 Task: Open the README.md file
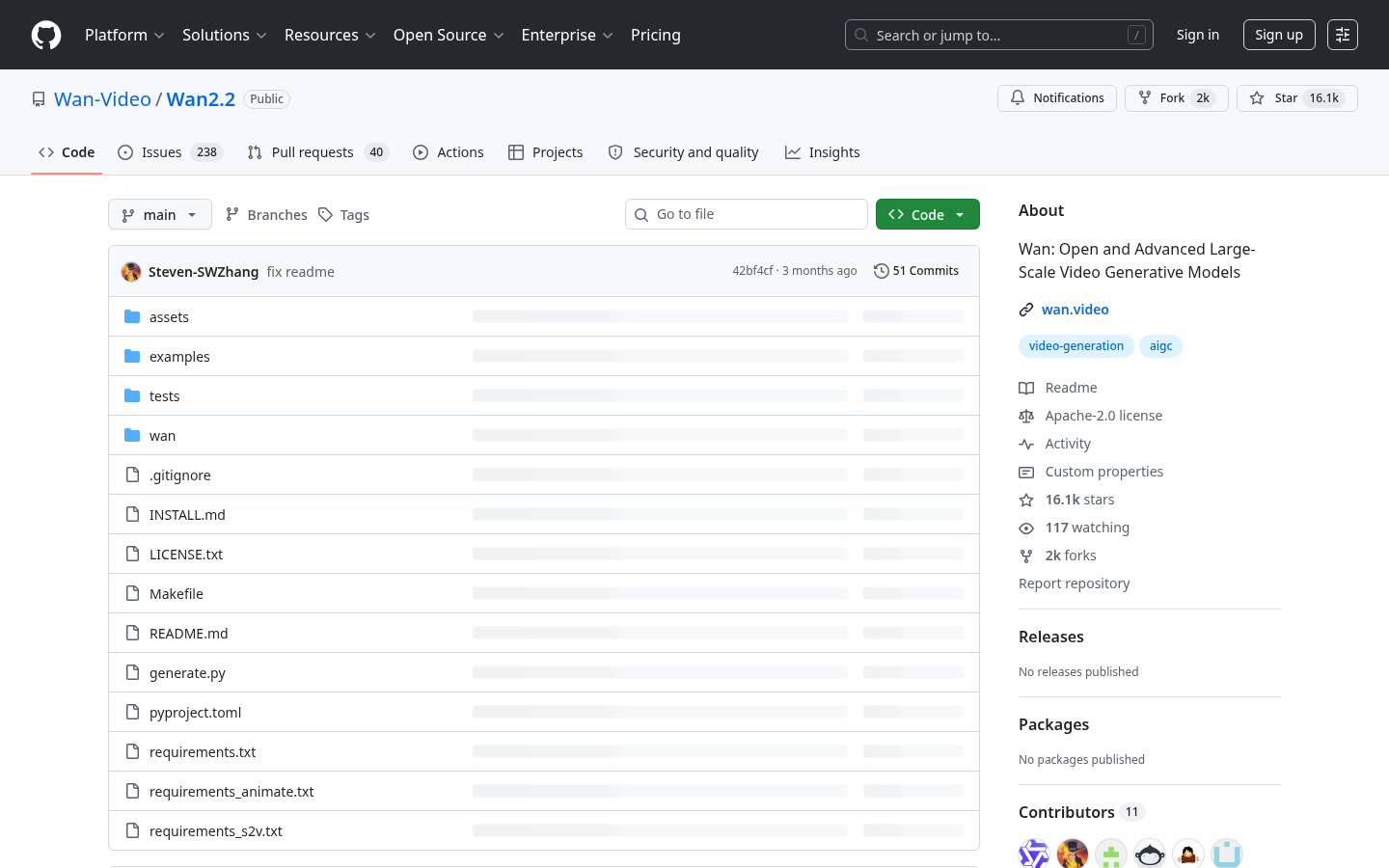[x=189, y=634]
